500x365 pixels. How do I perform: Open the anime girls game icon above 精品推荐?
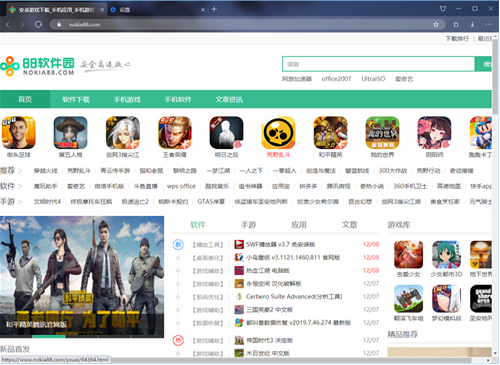(x=446, y=298)
